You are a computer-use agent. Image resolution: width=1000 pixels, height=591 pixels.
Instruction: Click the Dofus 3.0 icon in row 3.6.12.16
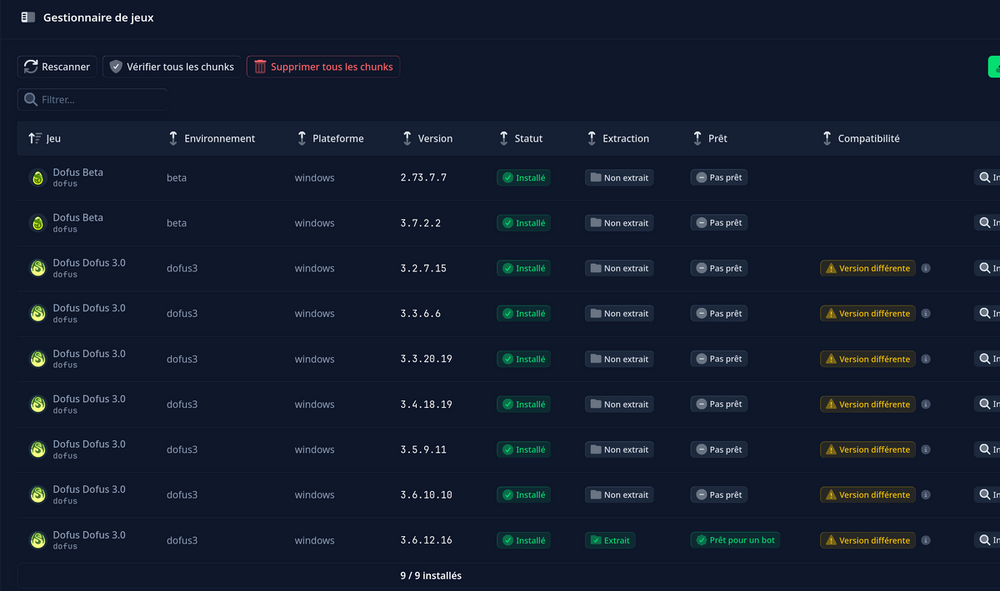coord(38,541)
